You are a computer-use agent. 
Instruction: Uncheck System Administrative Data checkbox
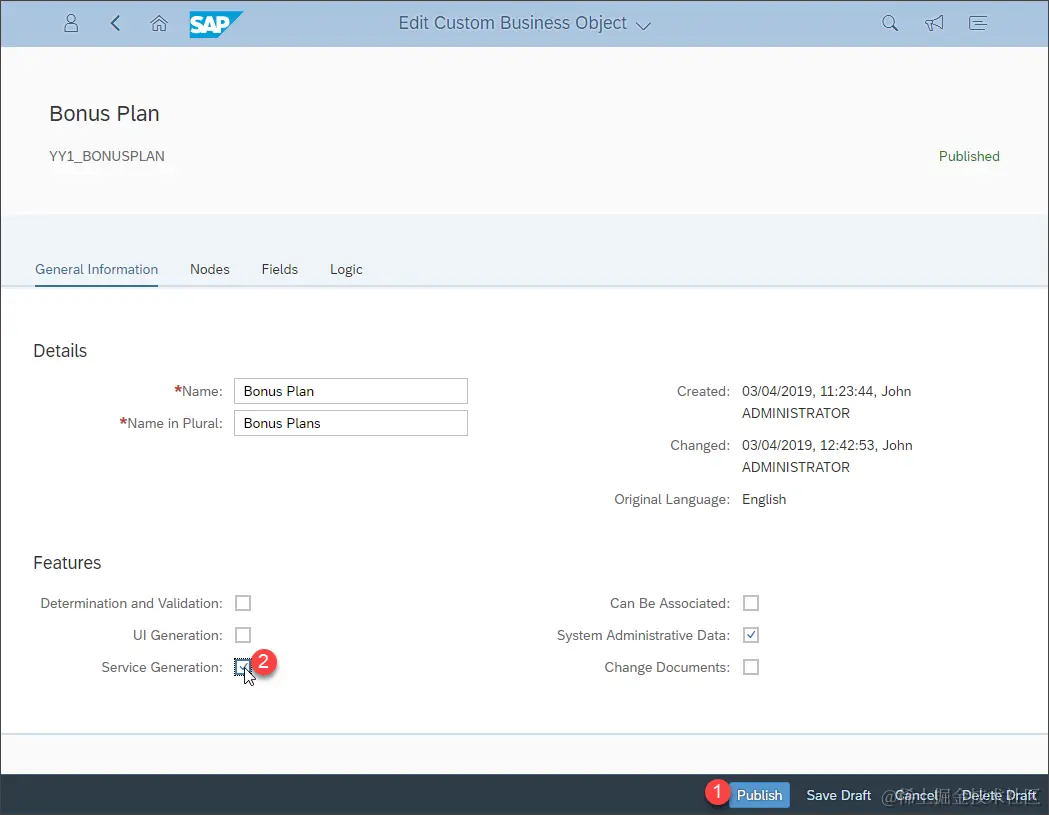751,634
